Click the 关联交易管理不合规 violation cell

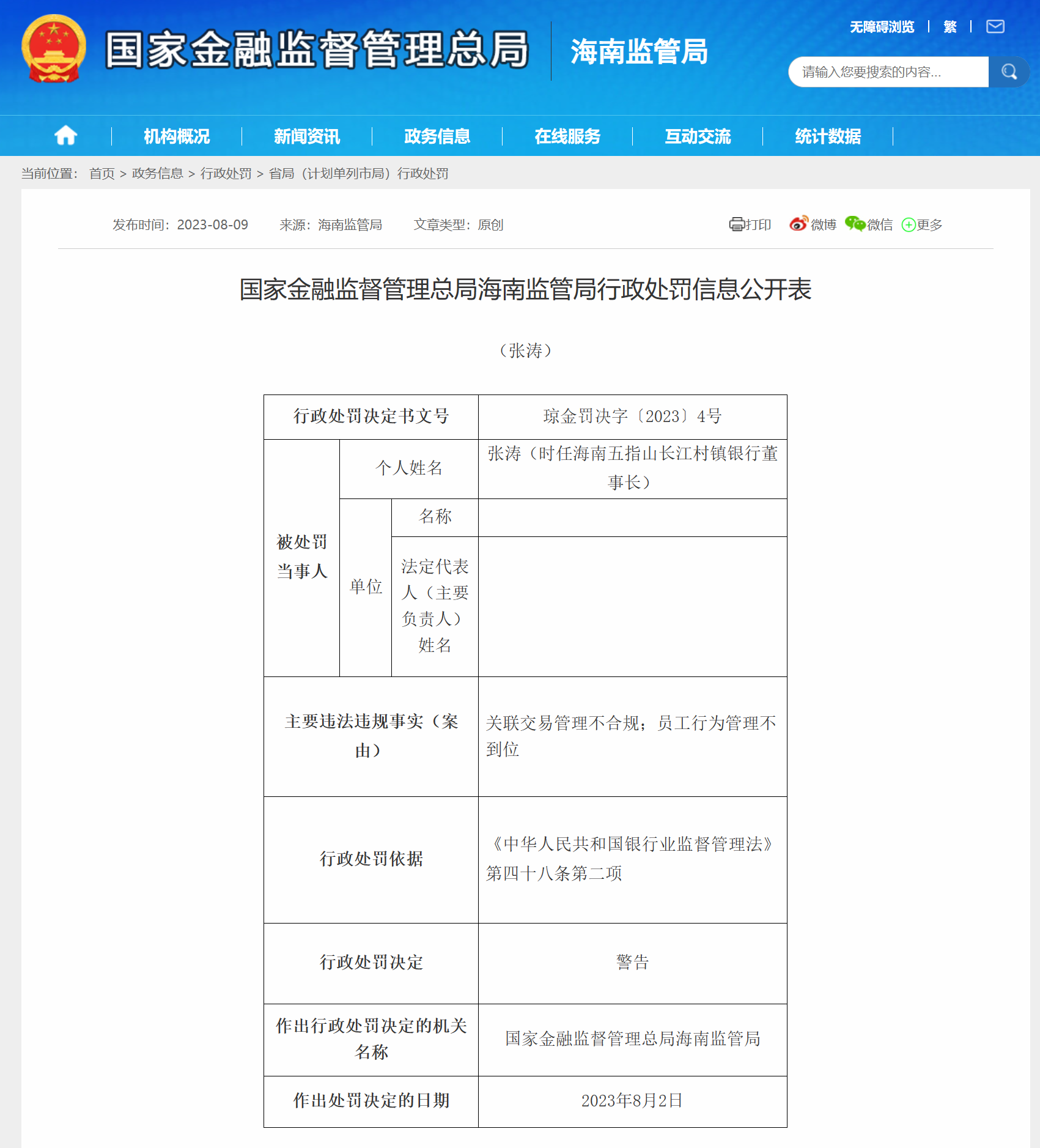[632, 736]
